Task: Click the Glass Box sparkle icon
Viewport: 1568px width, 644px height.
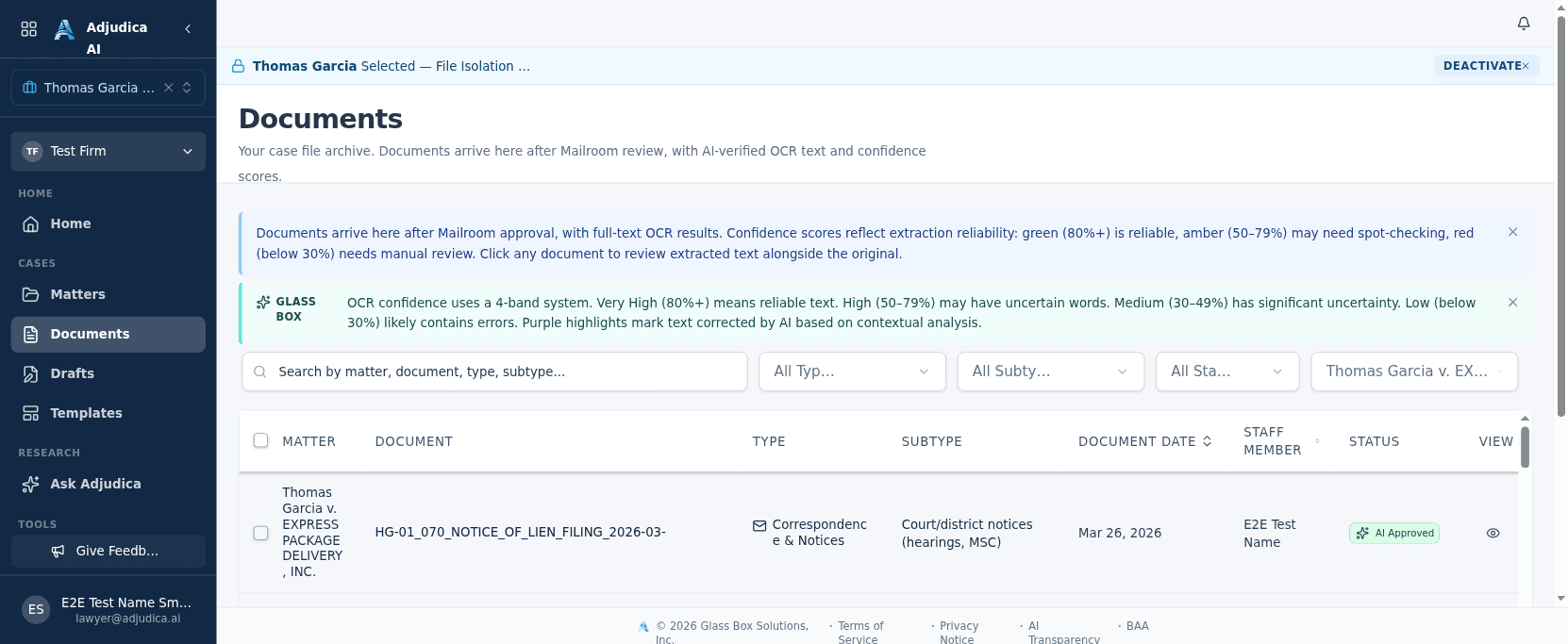Action: pos(263,303)
